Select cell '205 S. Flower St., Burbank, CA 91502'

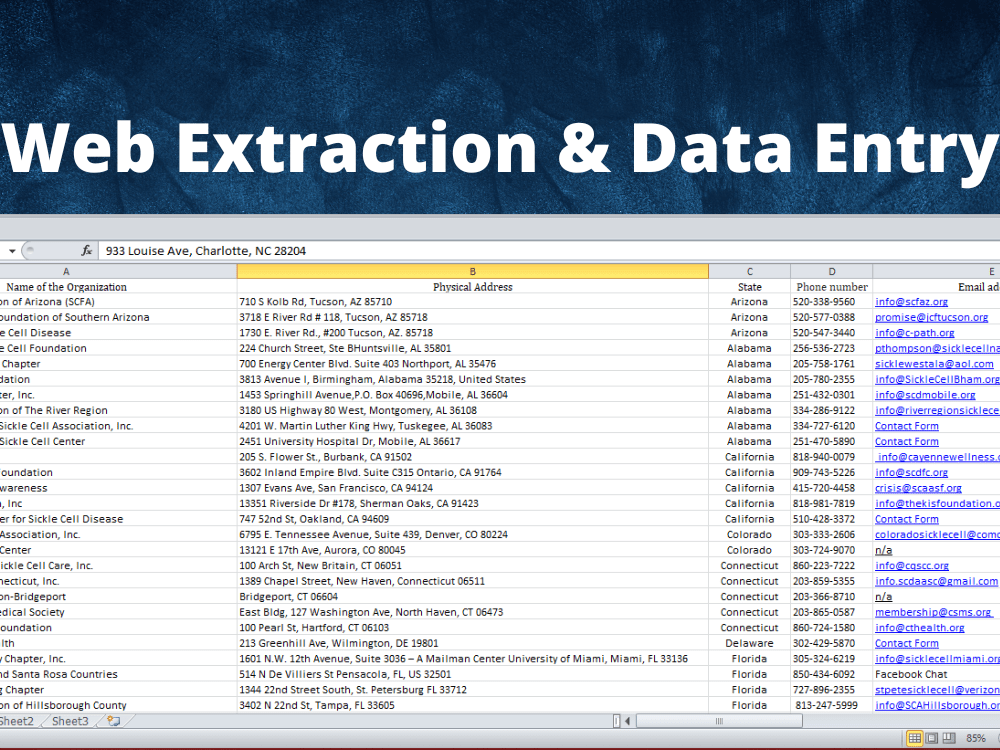pos(473,457)
